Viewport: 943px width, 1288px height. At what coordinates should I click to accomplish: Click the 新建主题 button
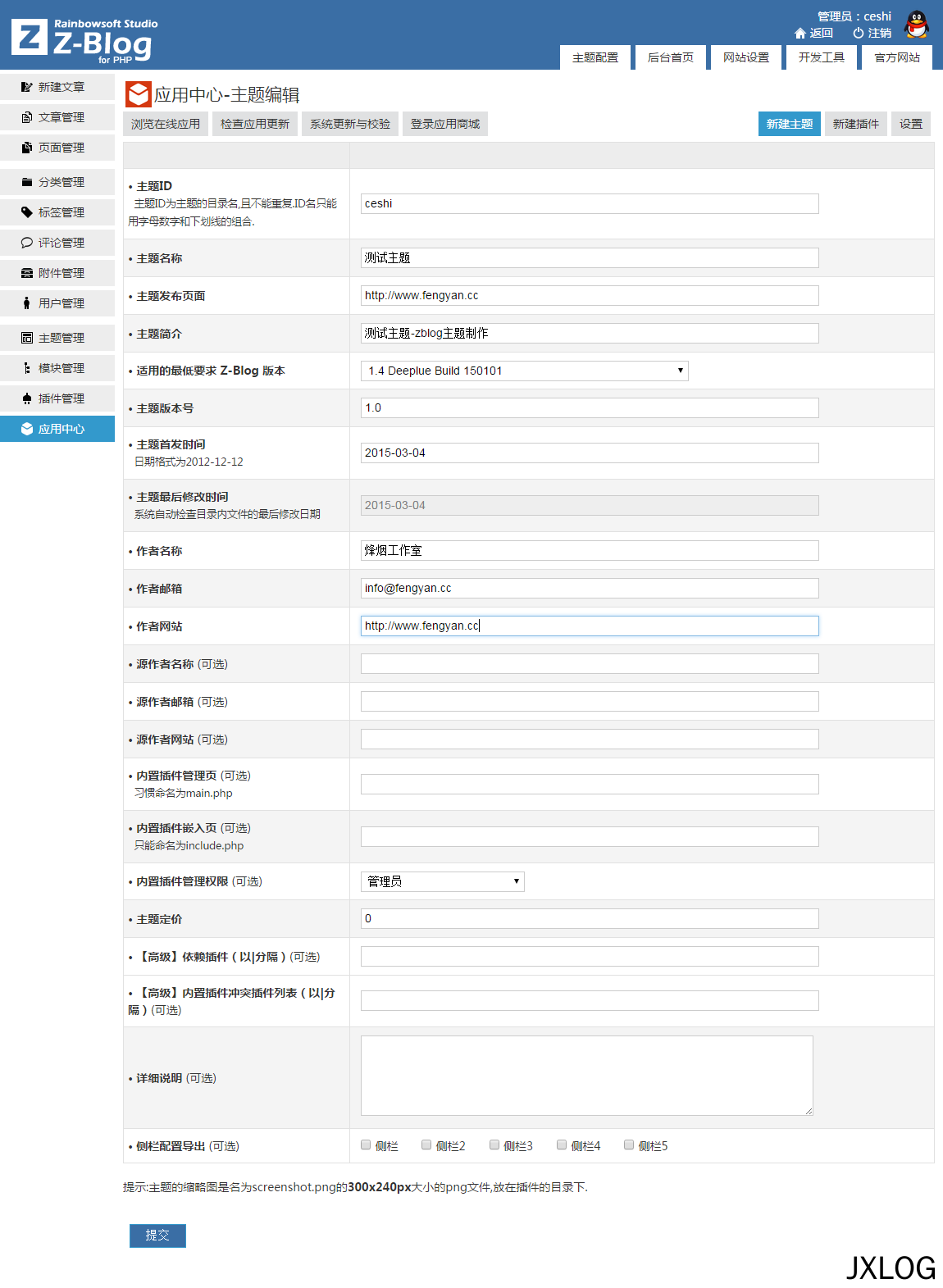pyautogui.click(x=790, y=124)
